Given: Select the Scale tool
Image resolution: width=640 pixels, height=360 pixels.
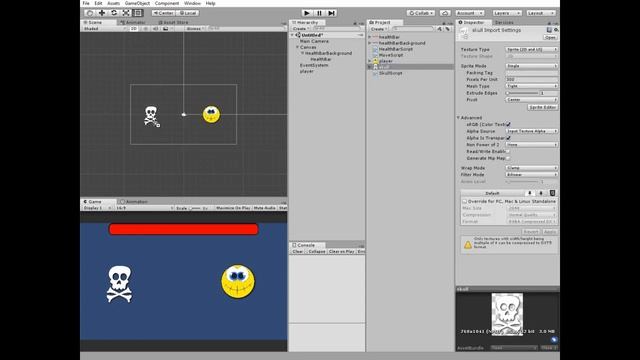Looking at the screenshot, I should pos(126,13).
